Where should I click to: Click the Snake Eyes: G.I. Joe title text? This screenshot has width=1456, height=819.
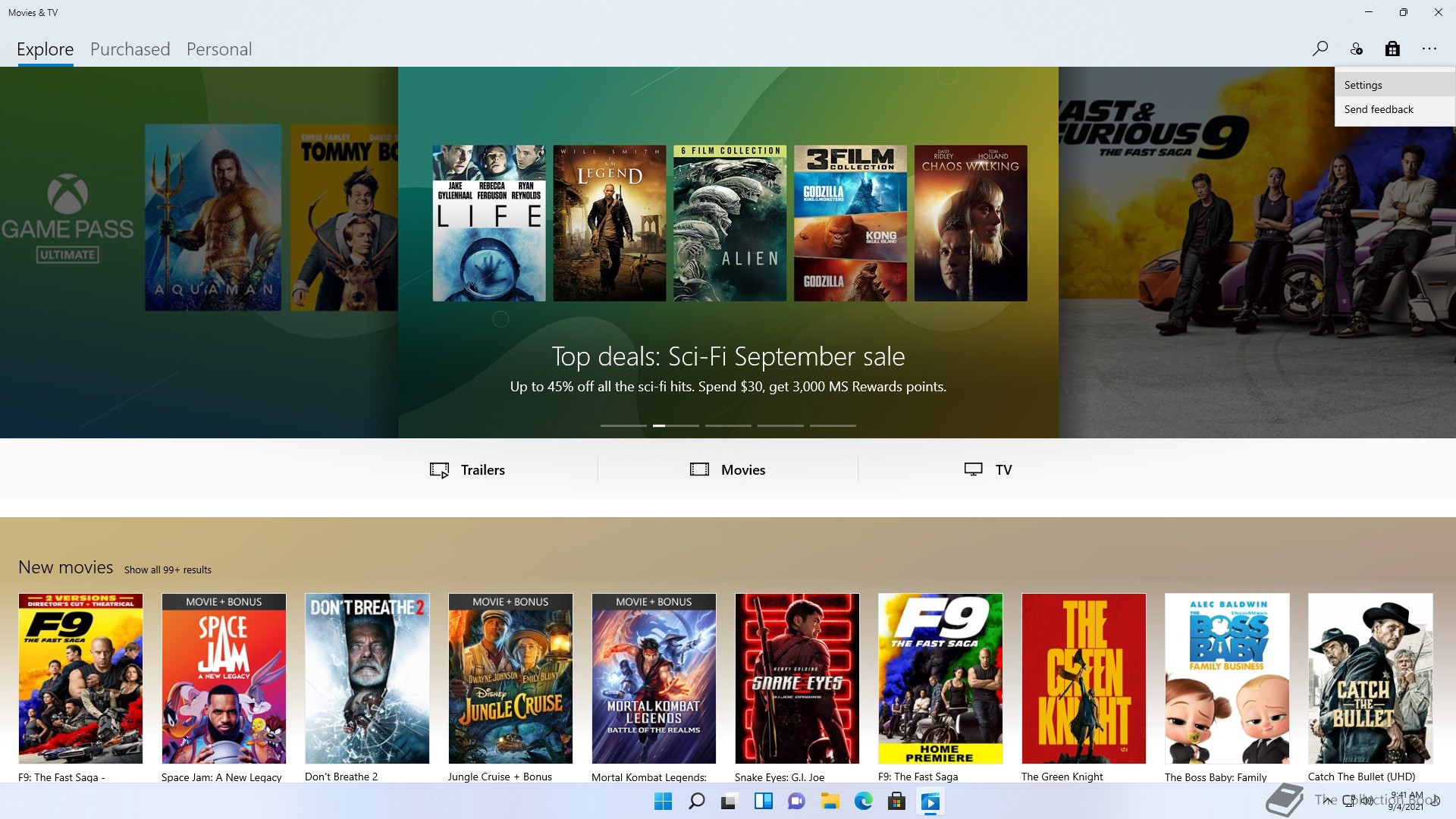[780, 777]
